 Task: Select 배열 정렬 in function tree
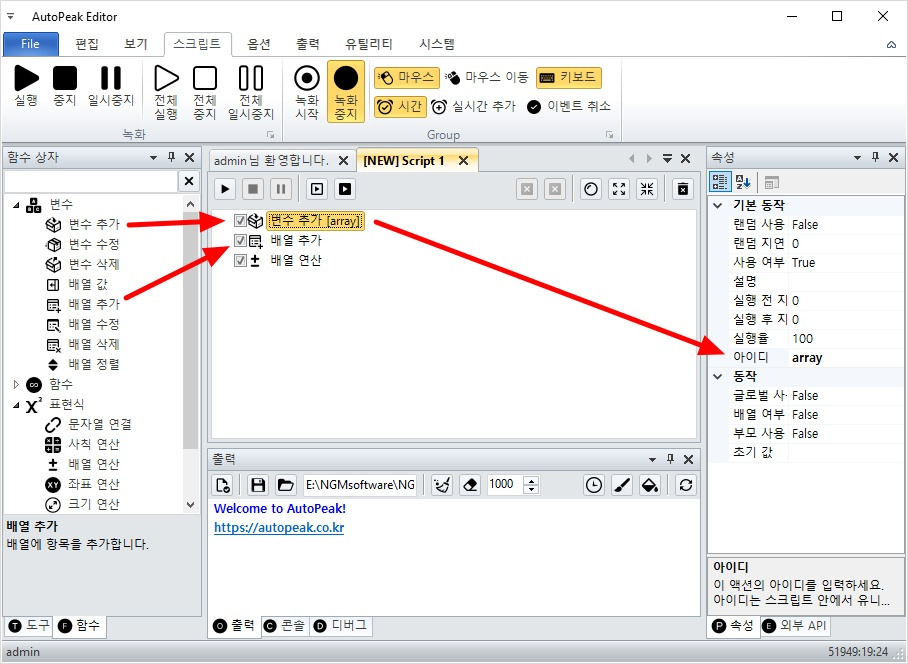click(x=82, y=364)
